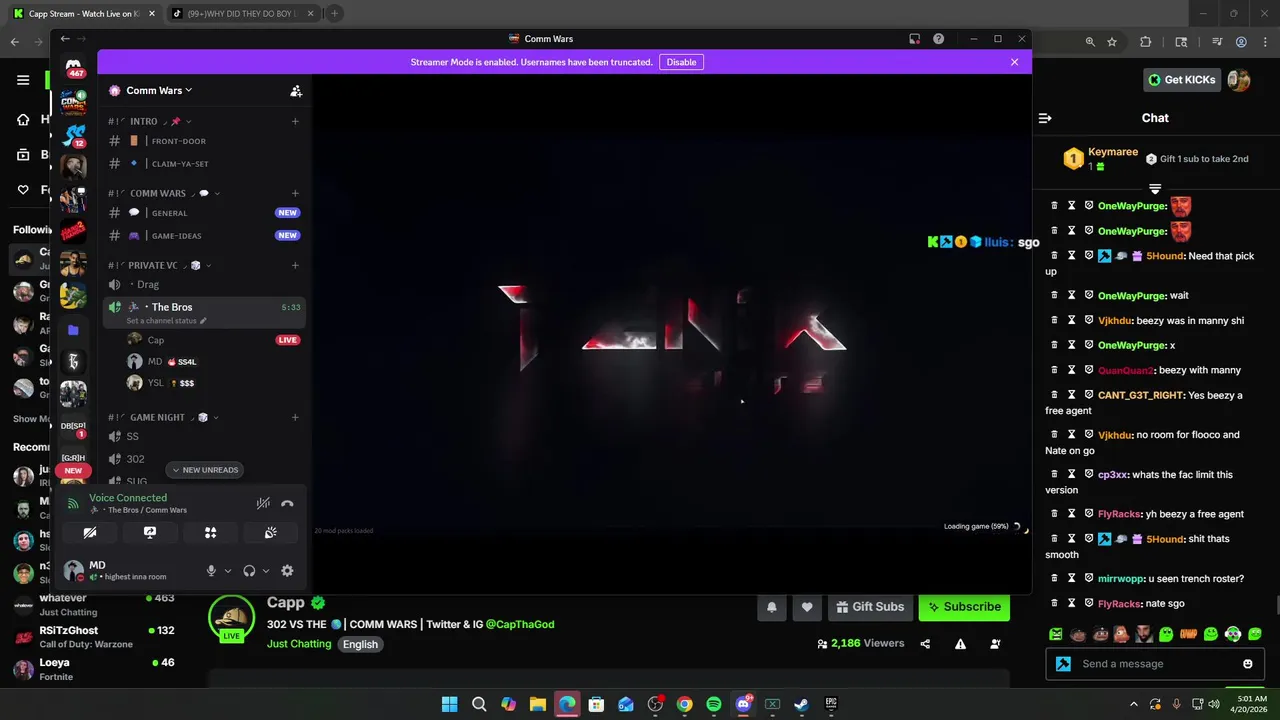
Task: Toggle noise suppression in Voice Connected panel
Action: pos(263,504)
